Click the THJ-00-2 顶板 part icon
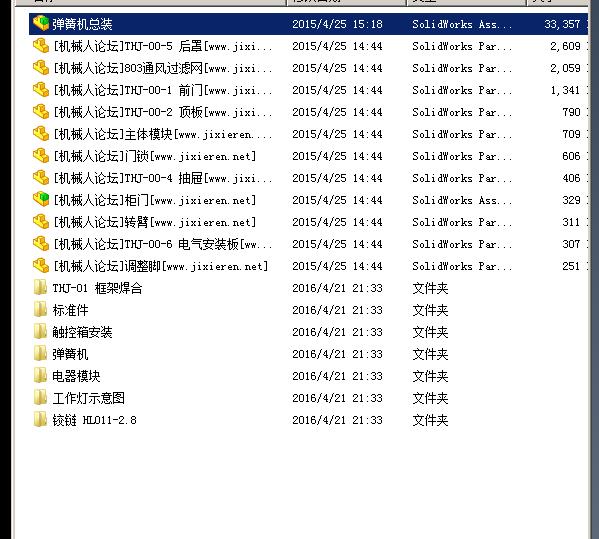This screenshot has height=539, width=599. [41, 112]
